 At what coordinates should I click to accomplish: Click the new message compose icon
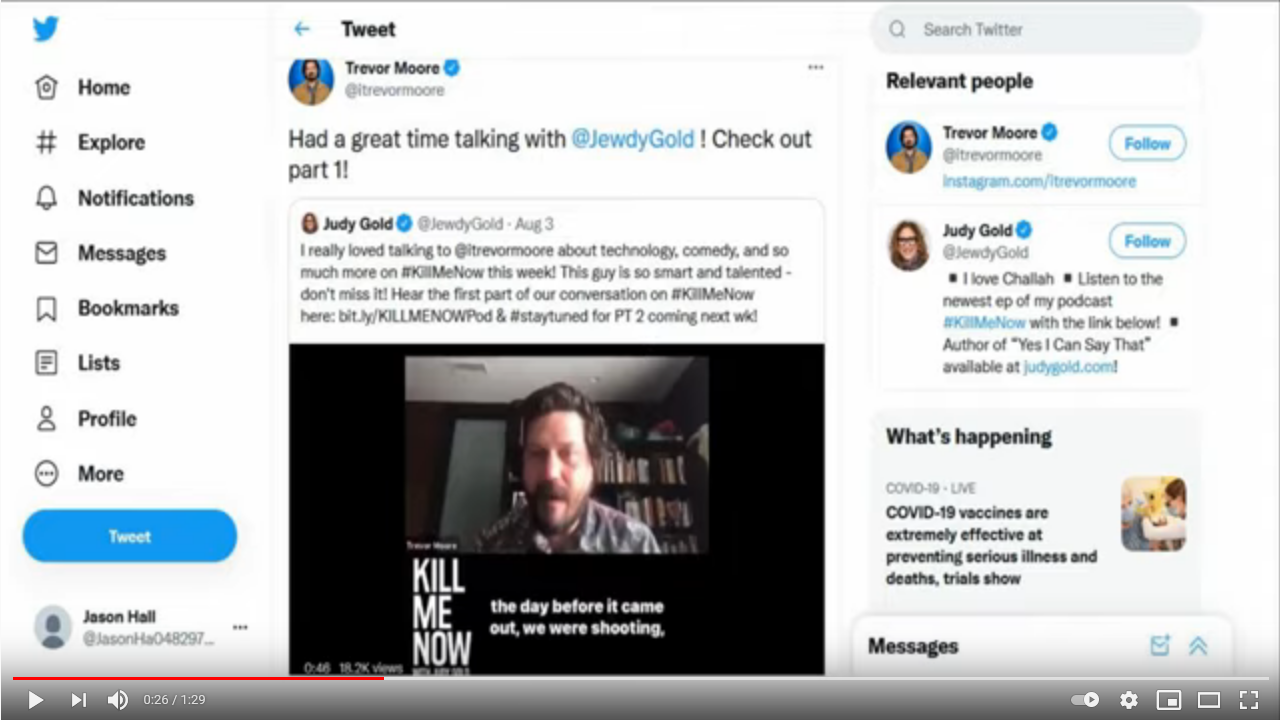pyautogui.click(x=1160, y=646)
